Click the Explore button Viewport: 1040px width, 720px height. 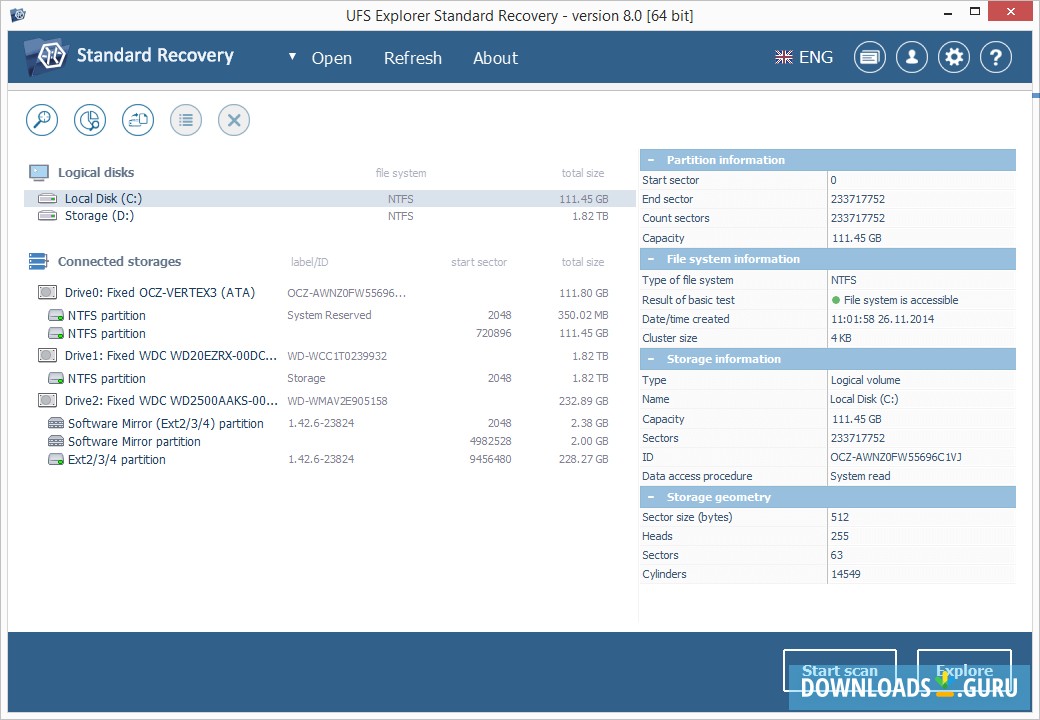[964, 670]
